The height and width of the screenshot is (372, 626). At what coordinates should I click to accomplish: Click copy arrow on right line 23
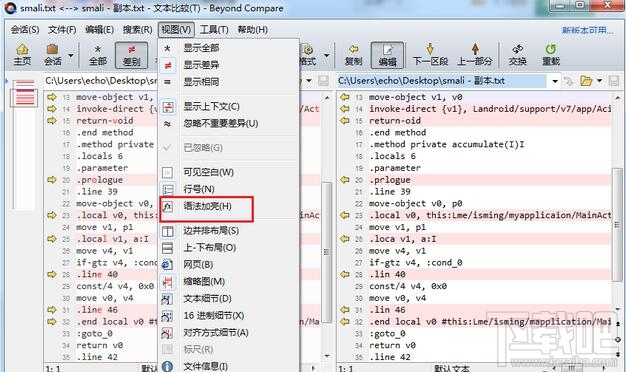pyautogui.click(x=345, y=215)
